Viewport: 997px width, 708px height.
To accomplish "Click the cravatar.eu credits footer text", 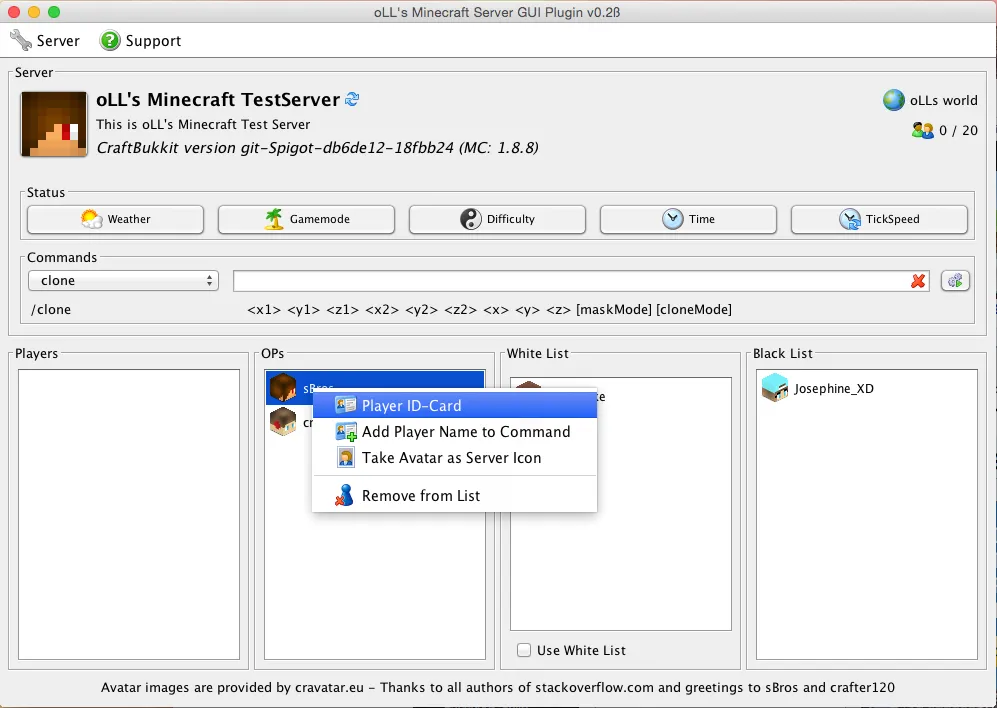I will click(498, 688).
